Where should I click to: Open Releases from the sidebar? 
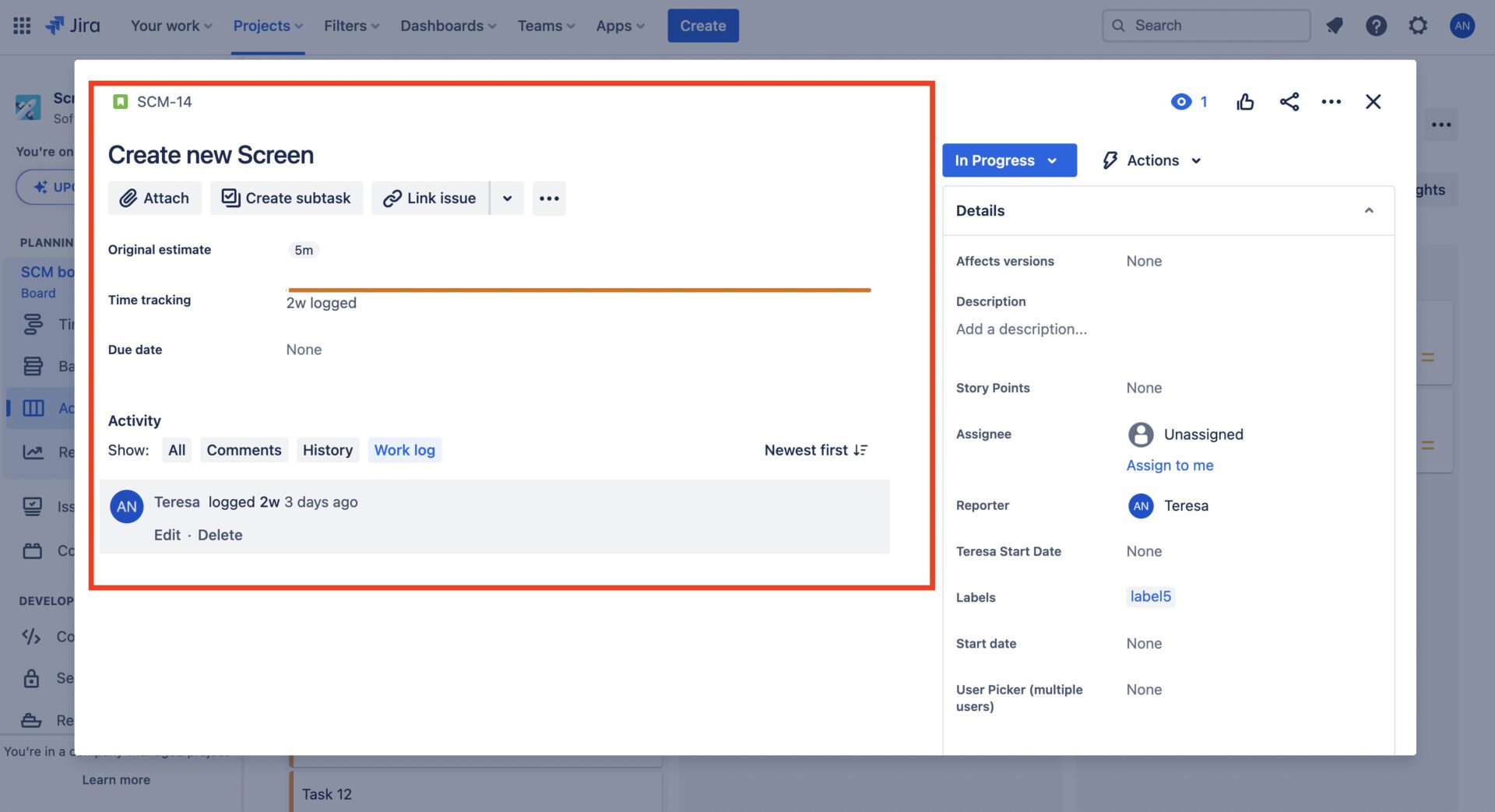pos(32,720)
